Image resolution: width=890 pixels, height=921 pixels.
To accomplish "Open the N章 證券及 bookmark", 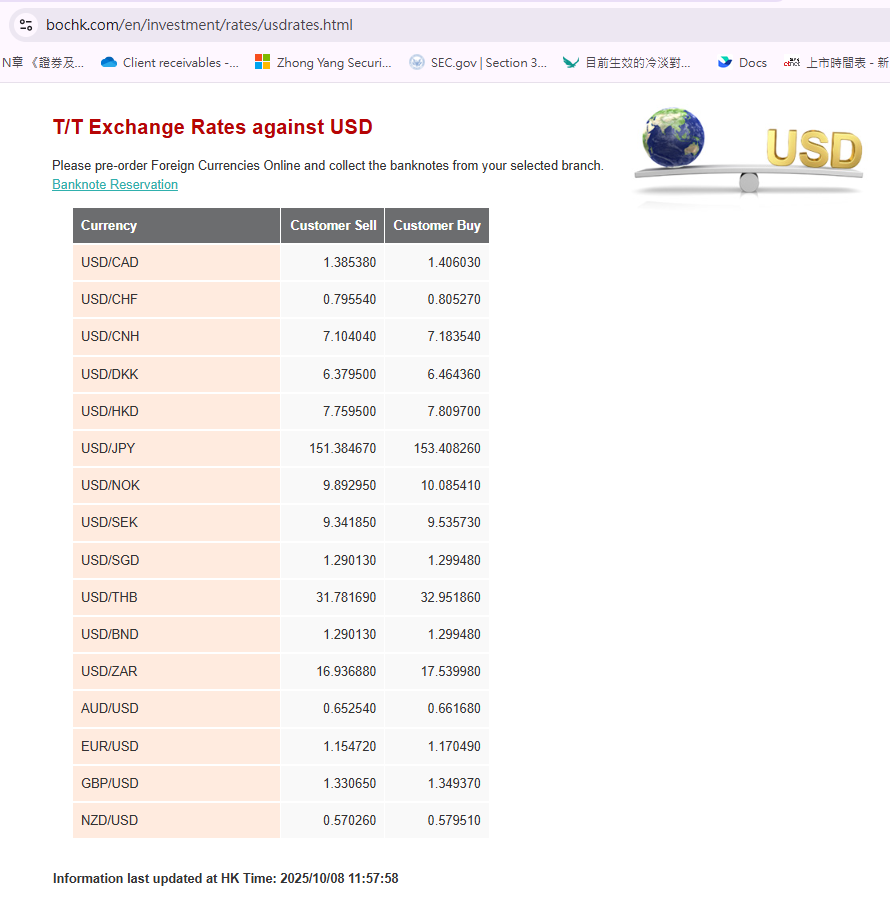I will click(43, 62).
